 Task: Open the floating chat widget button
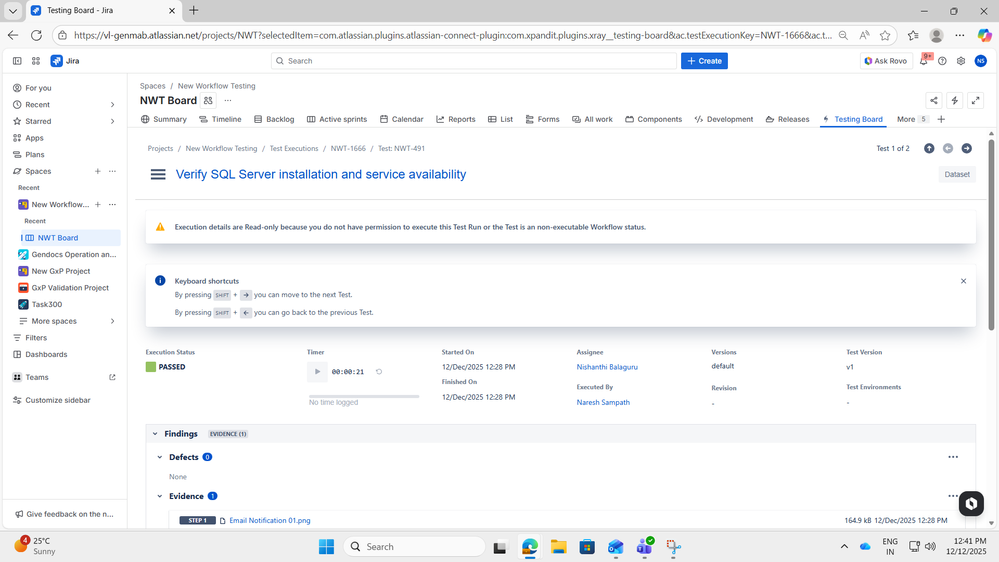[x=971, y=503]
